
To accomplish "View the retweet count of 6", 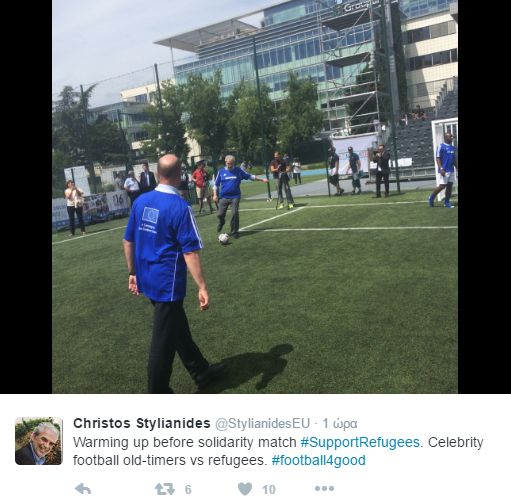I will point(188,489).
